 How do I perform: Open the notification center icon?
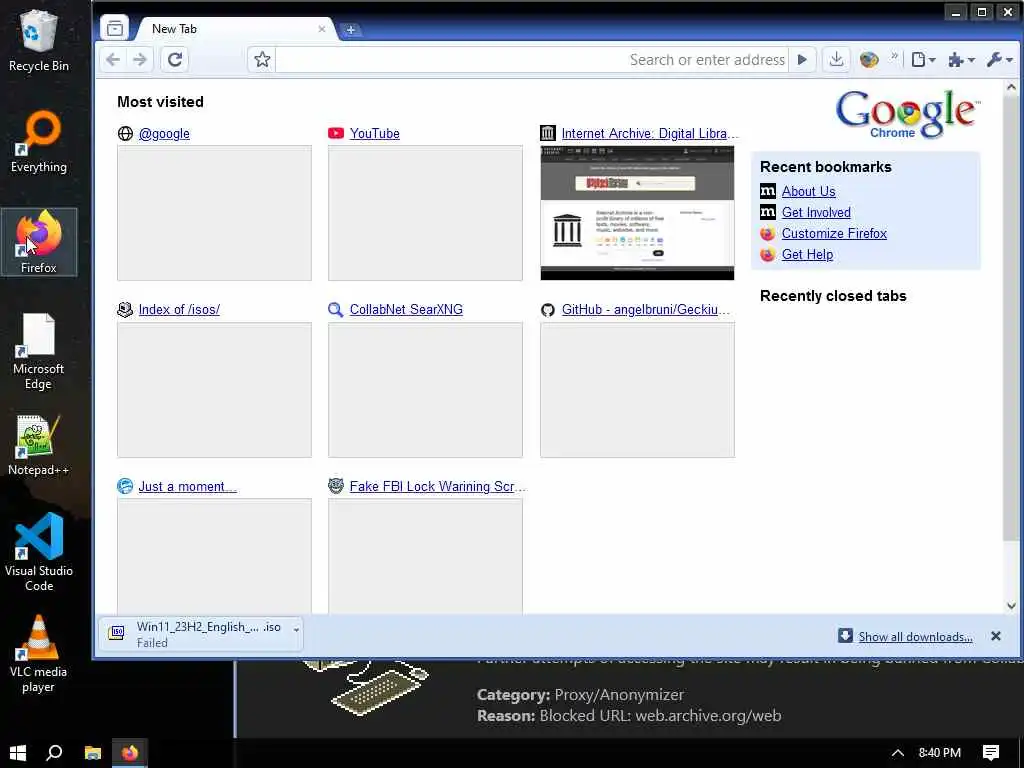(991, 753)
